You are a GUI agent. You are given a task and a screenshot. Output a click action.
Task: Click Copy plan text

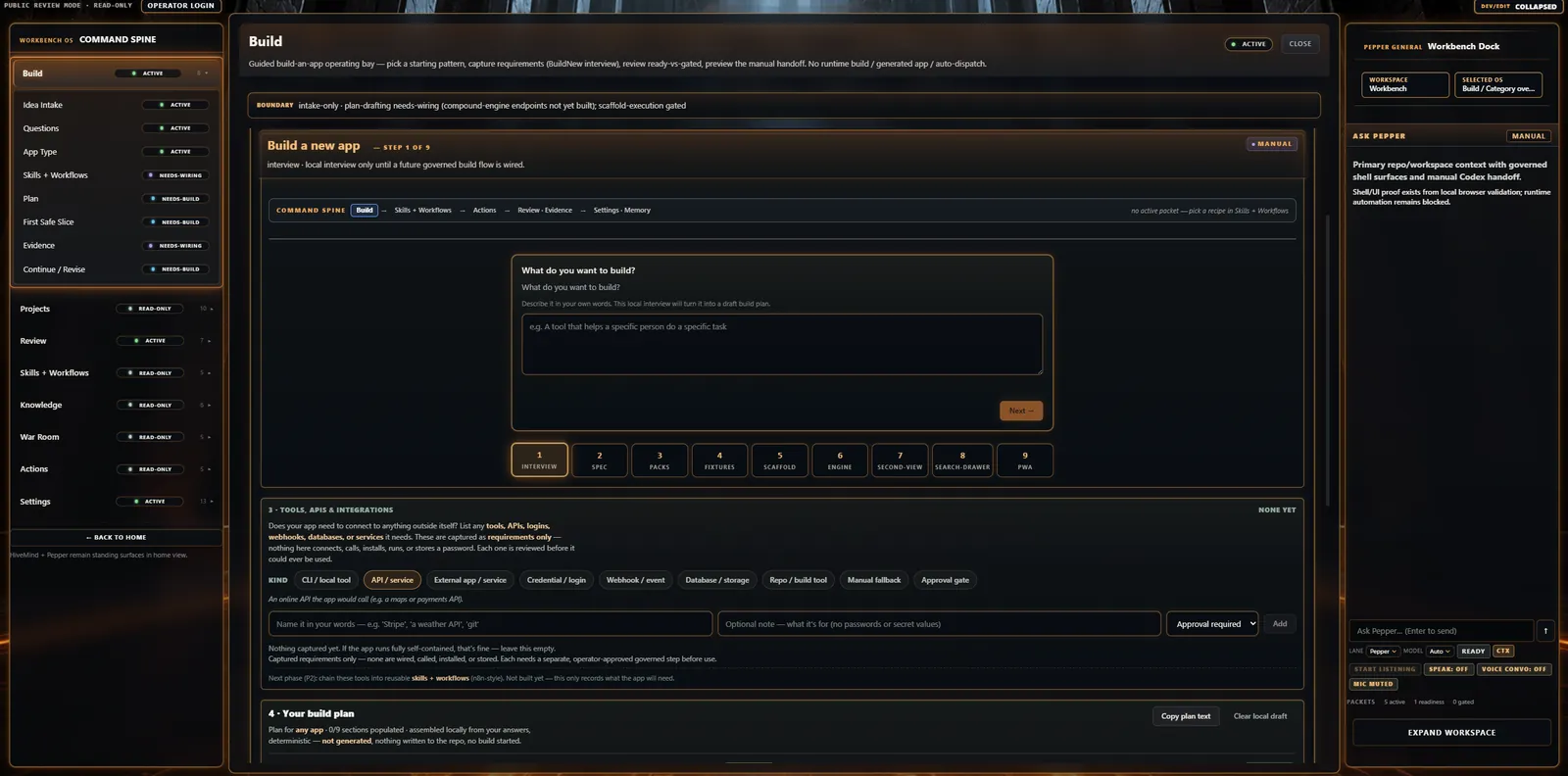[x=1186, y=716]
